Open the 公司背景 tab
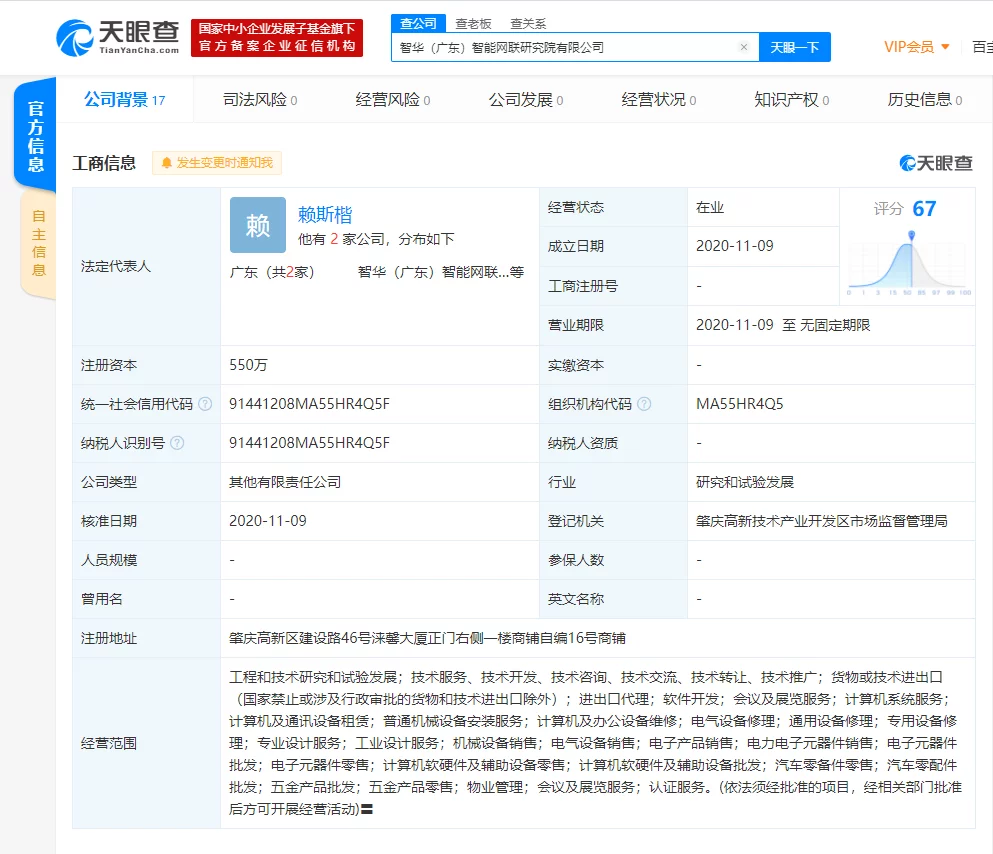993x854 pixels. pyautogui.click(x=125, y=100)
